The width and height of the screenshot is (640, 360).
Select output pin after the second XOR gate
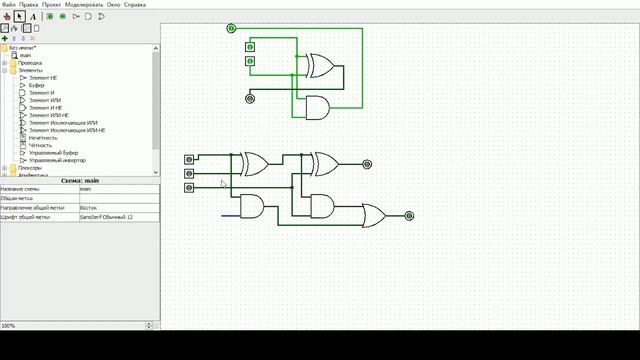tap(367, 164)
